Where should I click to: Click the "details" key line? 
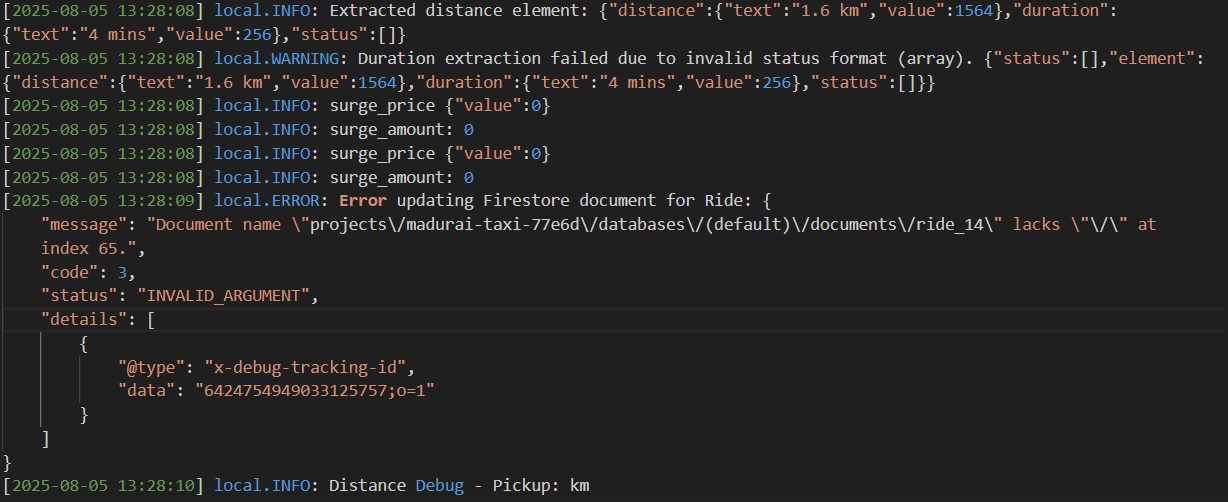[x=84, y=320]
